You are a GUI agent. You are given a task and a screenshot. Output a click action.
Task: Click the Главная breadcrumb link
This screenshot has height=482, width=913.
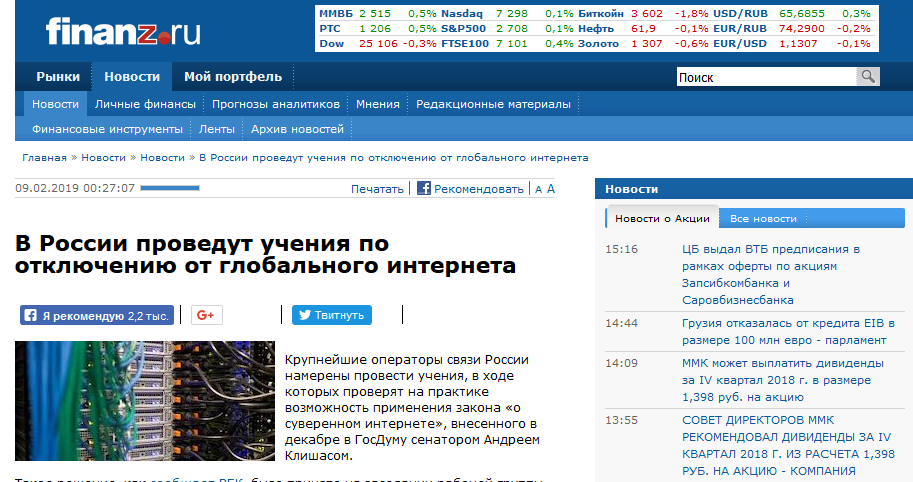coord(44,158)
